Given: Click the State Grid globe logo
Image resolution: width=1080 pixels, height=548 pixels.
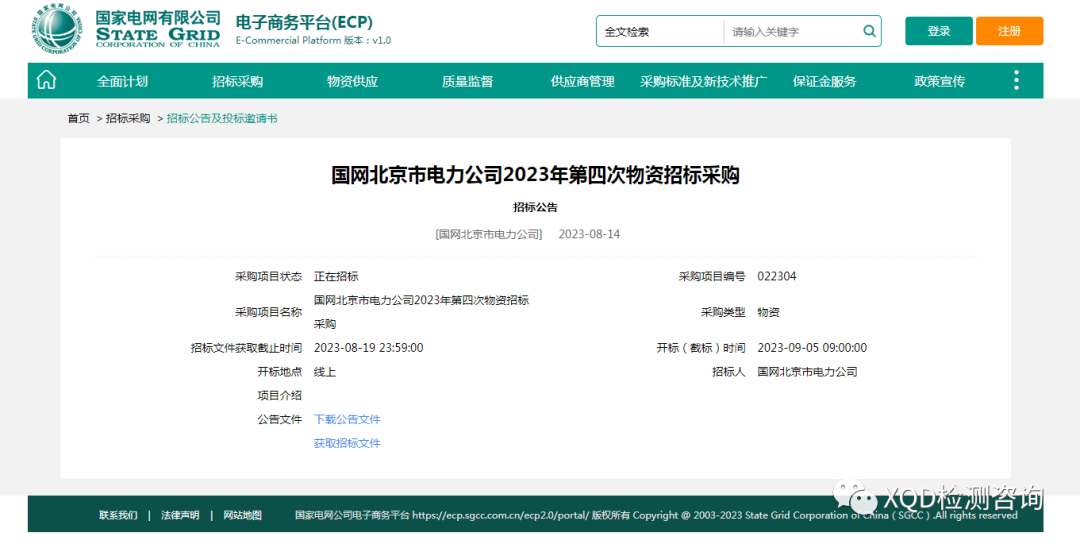Looking at the screenshot, I should (57, 29).
